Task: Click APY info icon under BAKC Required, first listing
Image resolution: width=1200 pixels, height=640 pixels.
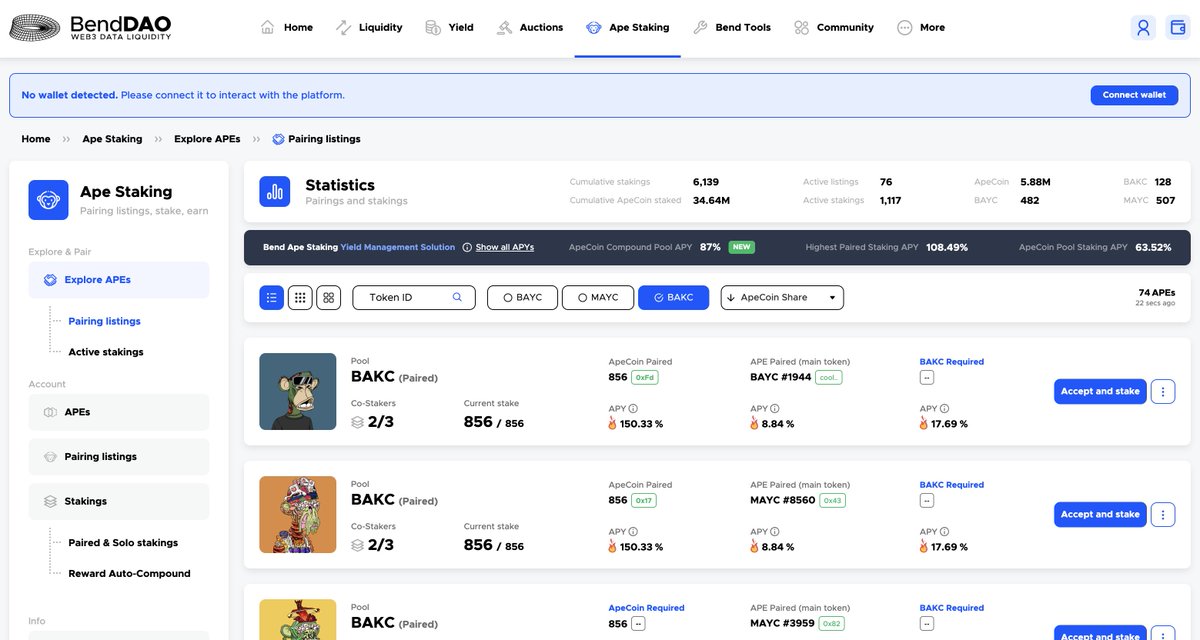Action: tap(944, 408)
